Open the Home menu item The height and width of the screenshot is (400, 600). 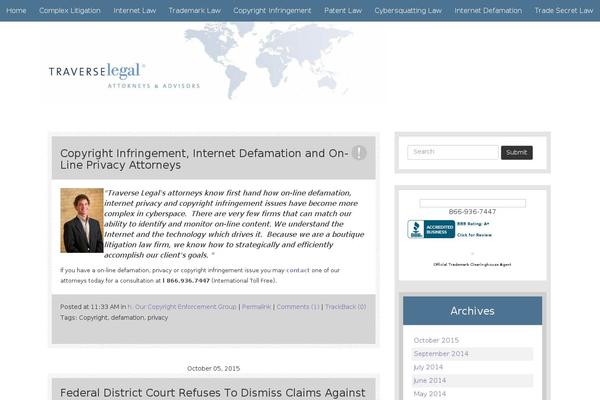[x=16, y=11]
